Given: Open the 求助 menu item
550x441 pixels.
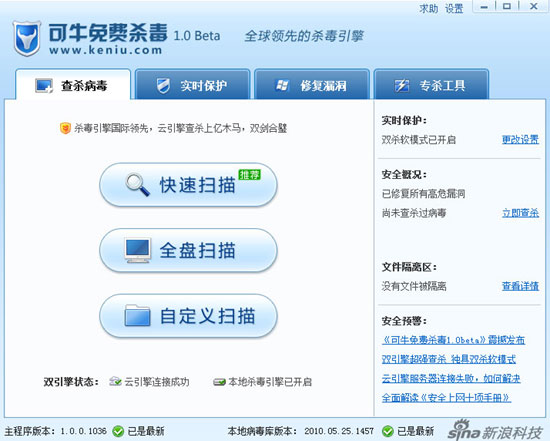Looking at the screenshot, I should 429,8.
